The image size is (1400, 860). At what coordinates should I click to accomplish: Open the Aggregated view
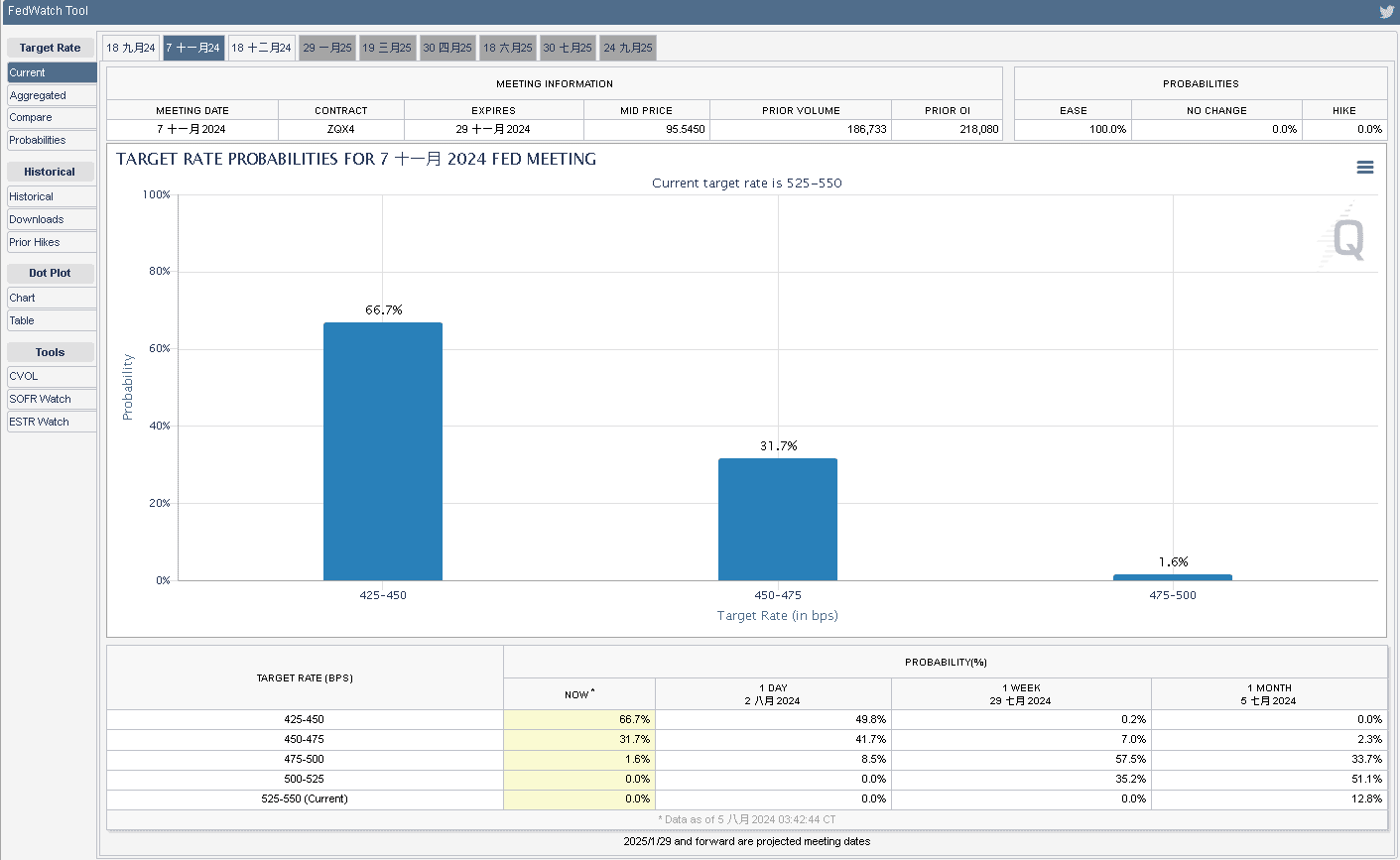pyautogui.click(x=52, y=95)
